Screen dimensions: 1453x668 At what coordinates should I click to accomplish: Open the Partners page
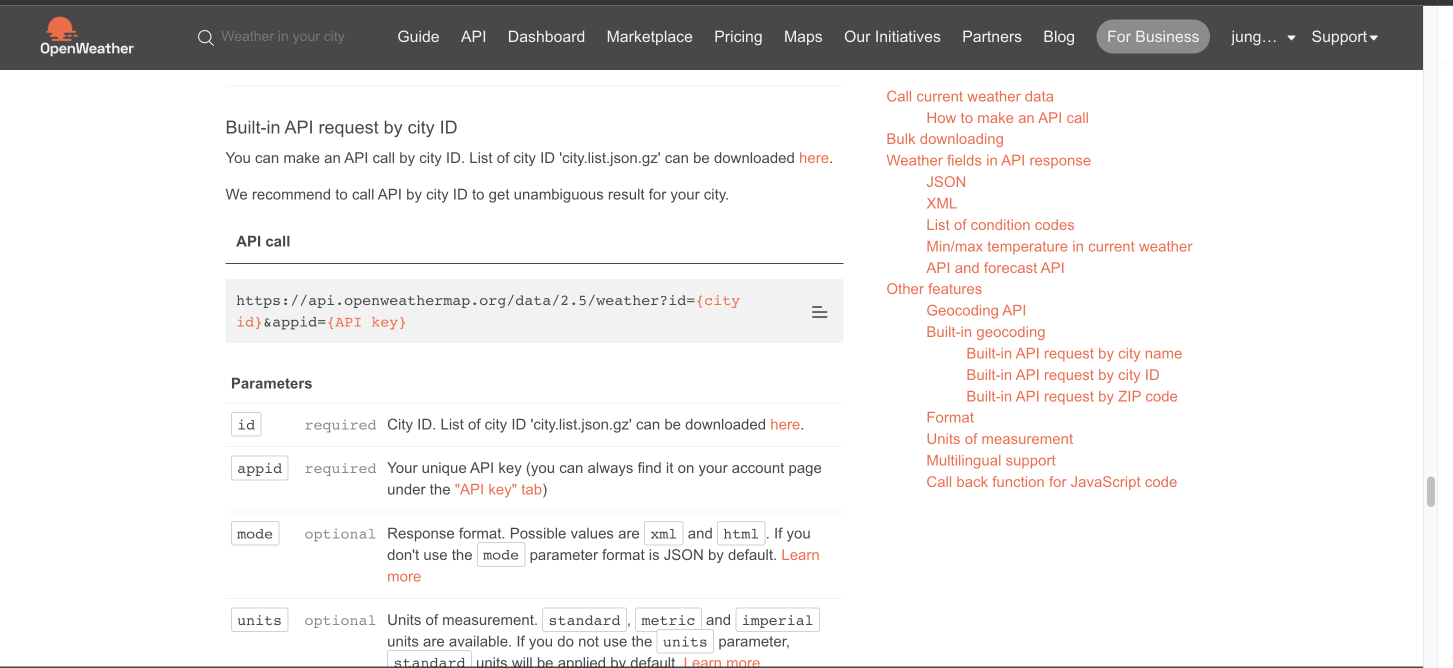[x=992, y=37]
